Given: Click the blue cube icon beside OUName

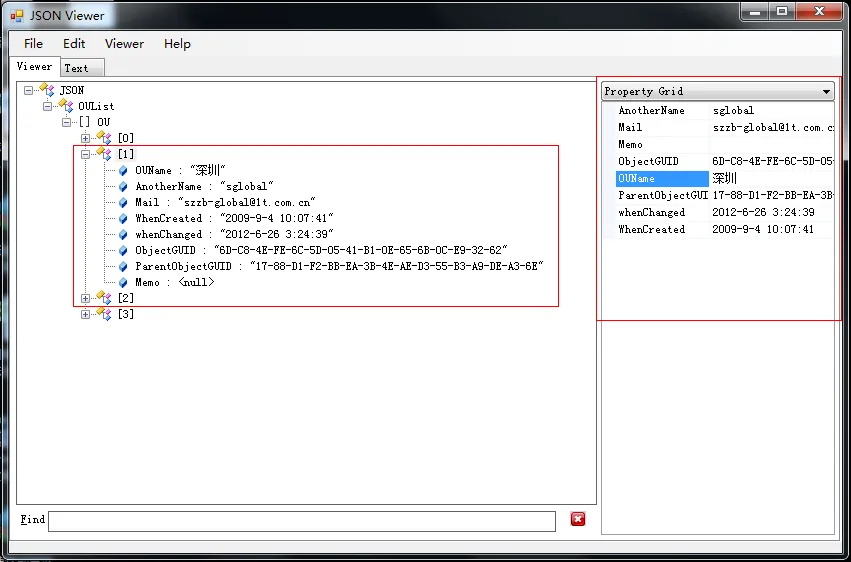Looking at the screenshot, I should [x=123, y=170].
